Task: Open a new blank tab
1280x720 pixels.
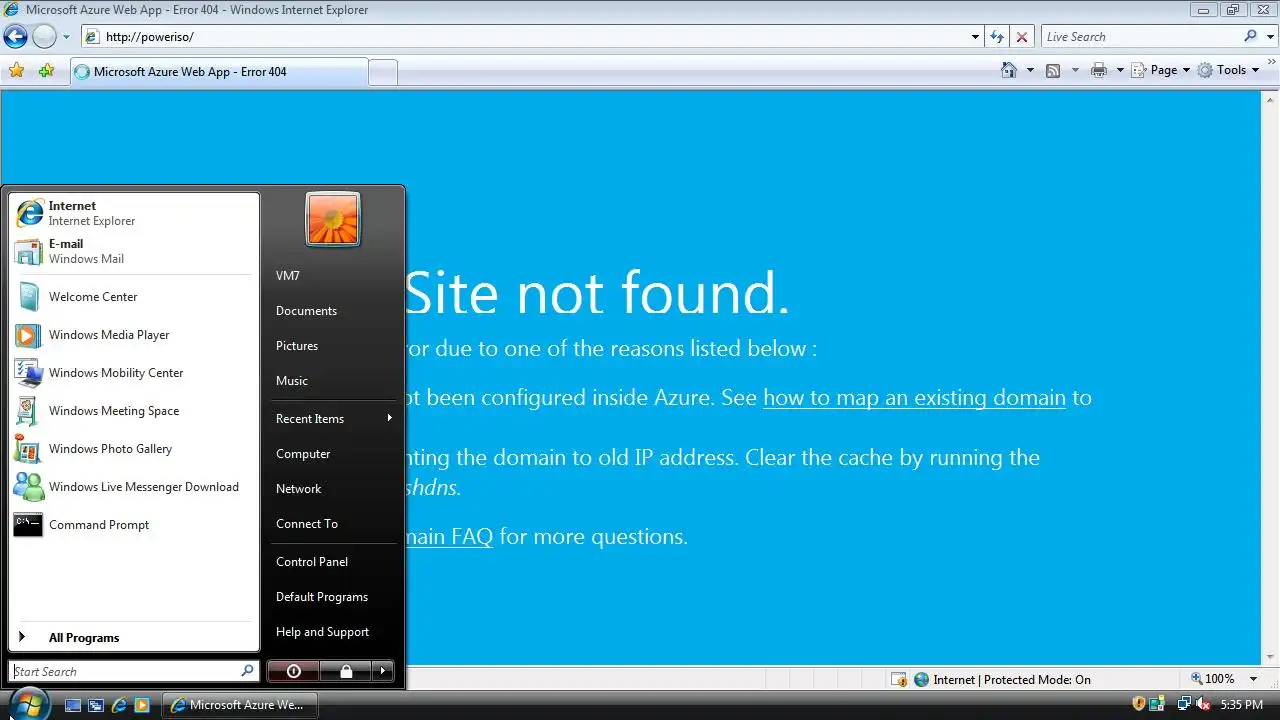Action: click(x=383, y=72)
